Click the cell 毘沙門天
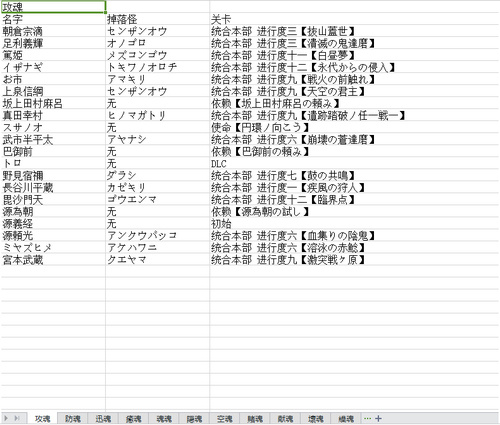500x425 pixels. click(53, 199)
